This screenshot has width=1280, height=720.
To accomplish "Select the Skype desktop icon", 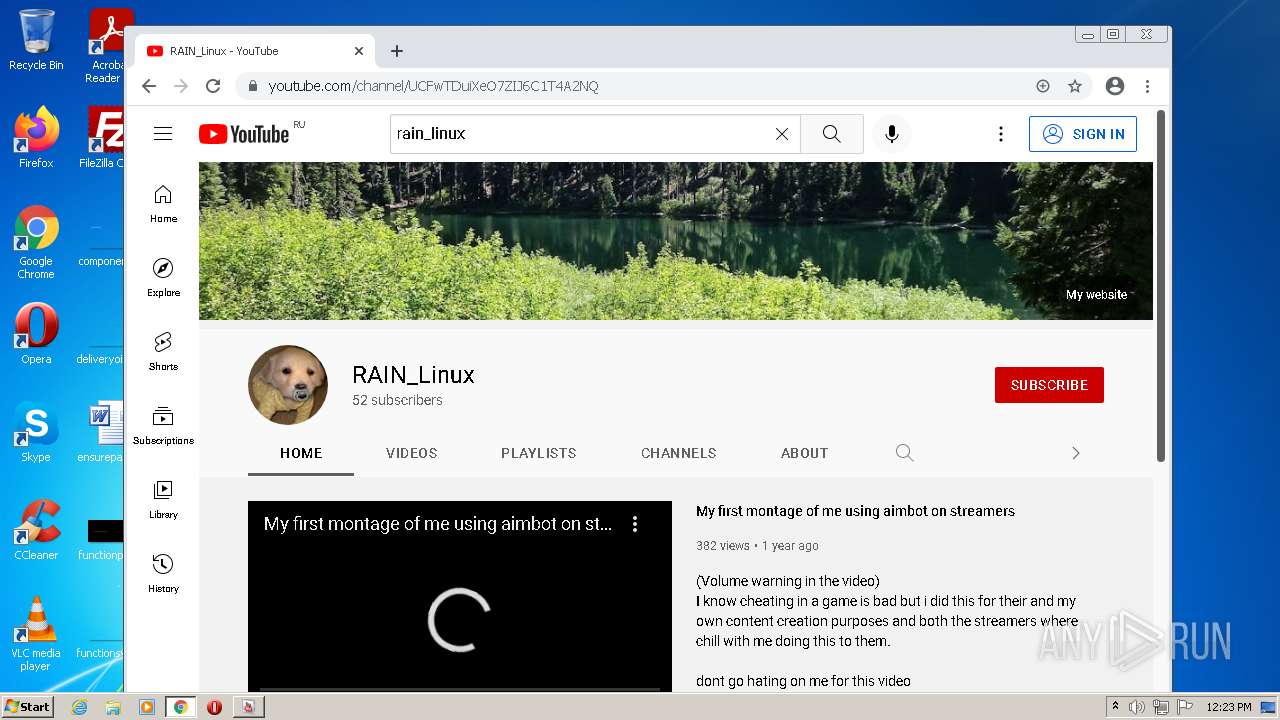I will 36,432.
